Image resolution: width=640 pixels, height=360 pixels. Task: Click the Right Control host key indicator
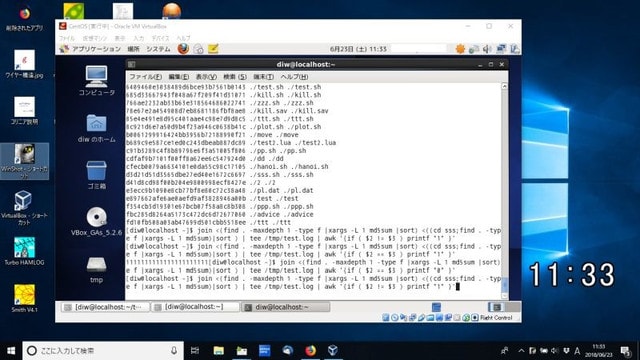496,318
